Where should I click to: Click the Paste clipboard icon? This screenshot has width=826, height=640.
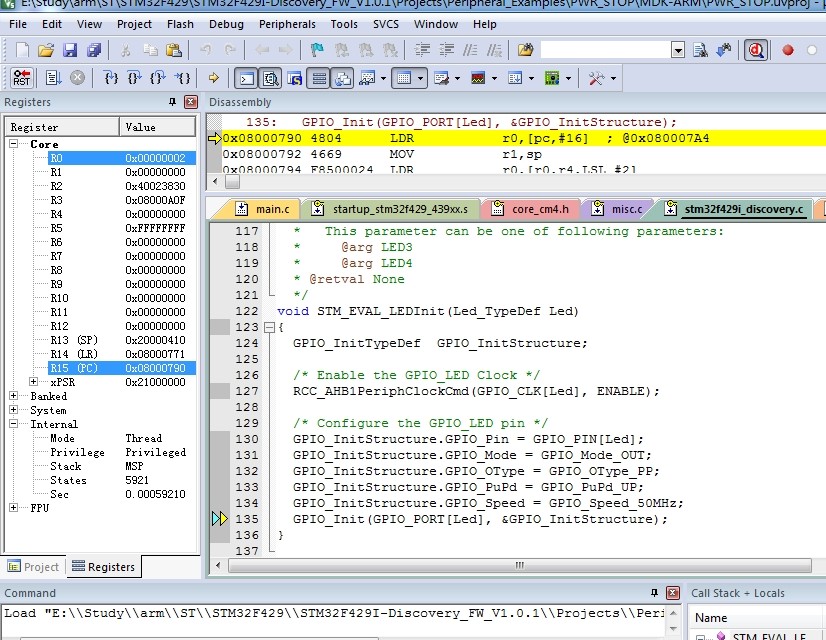point(173,50)
